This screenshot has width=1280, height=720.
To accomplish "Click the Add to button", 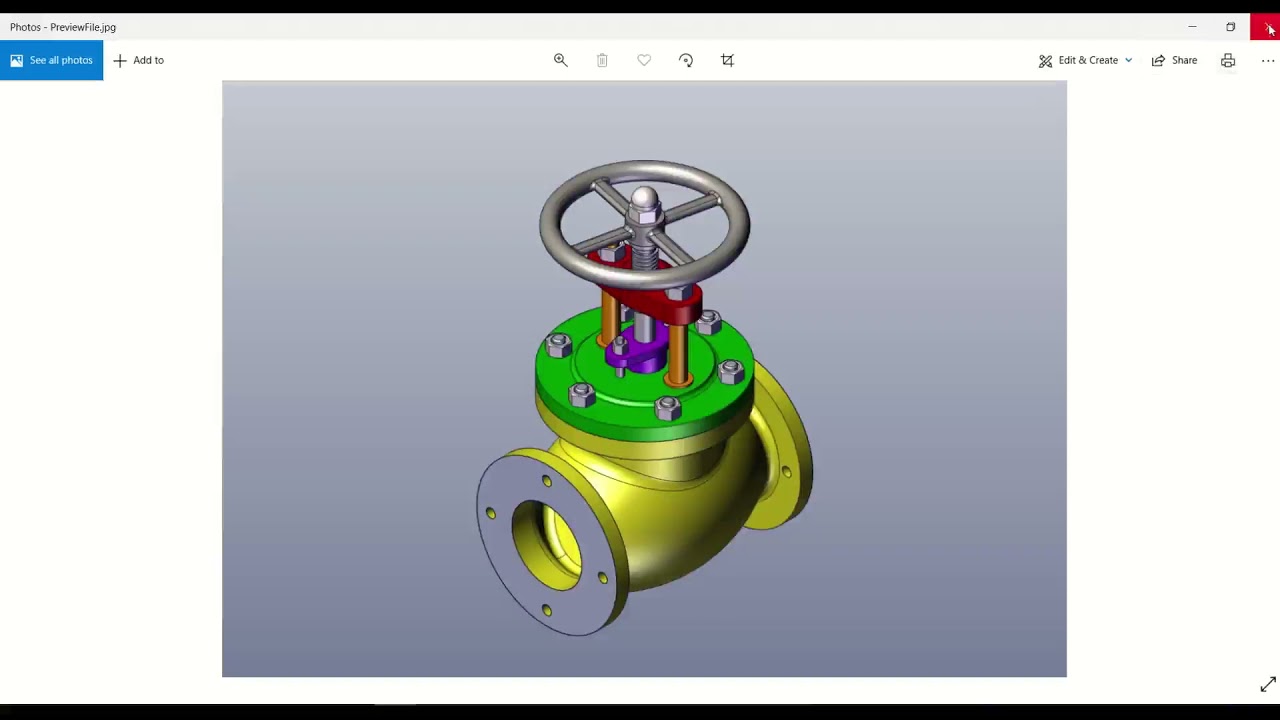I will tap(138, 60).
